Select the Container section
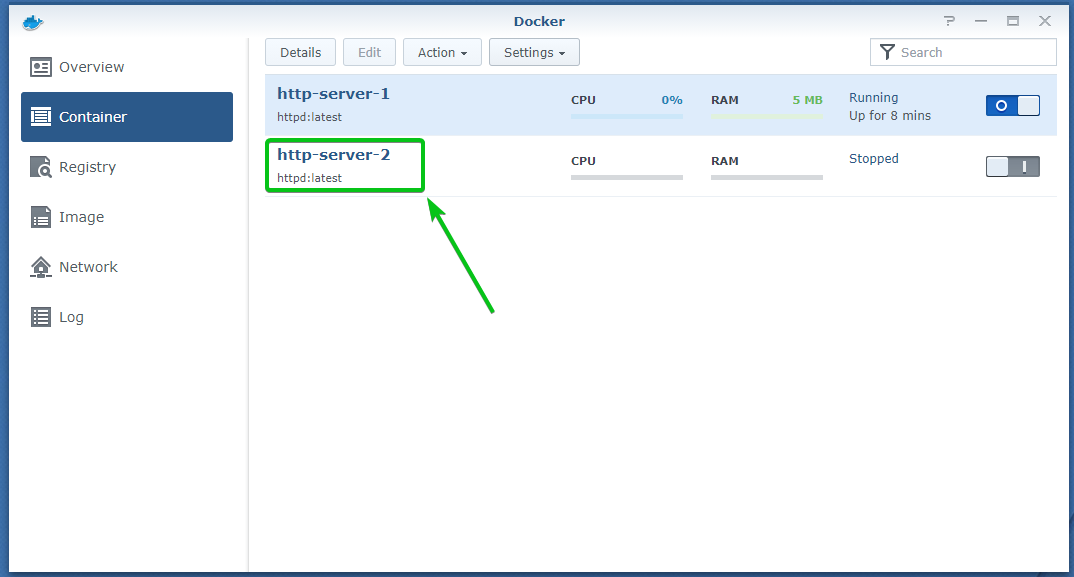Viewport: 1074px width, 577px height. pyautogui.click(x=127, y=117)
